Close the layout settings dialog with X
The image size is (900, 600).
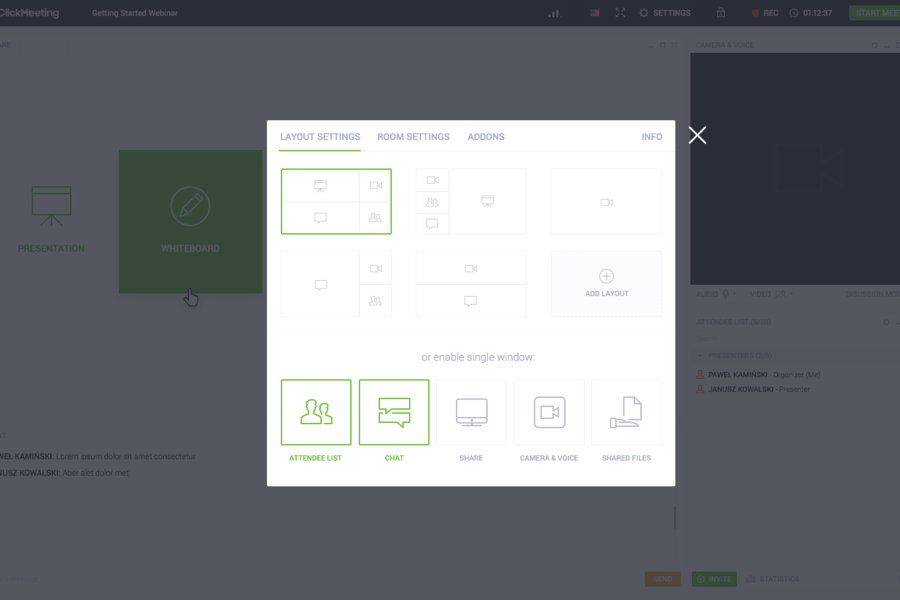click(x=697, y=135)
